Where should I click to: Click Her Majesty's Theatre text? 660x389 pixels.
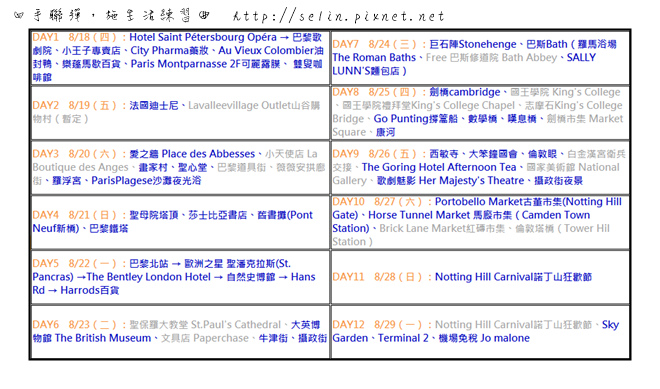point(472,181)
